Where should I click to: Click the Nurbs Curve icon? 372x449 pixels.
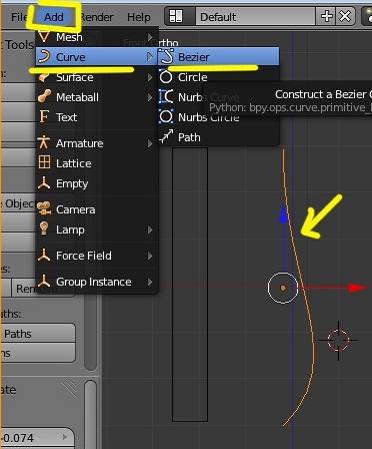coord(166,97)
